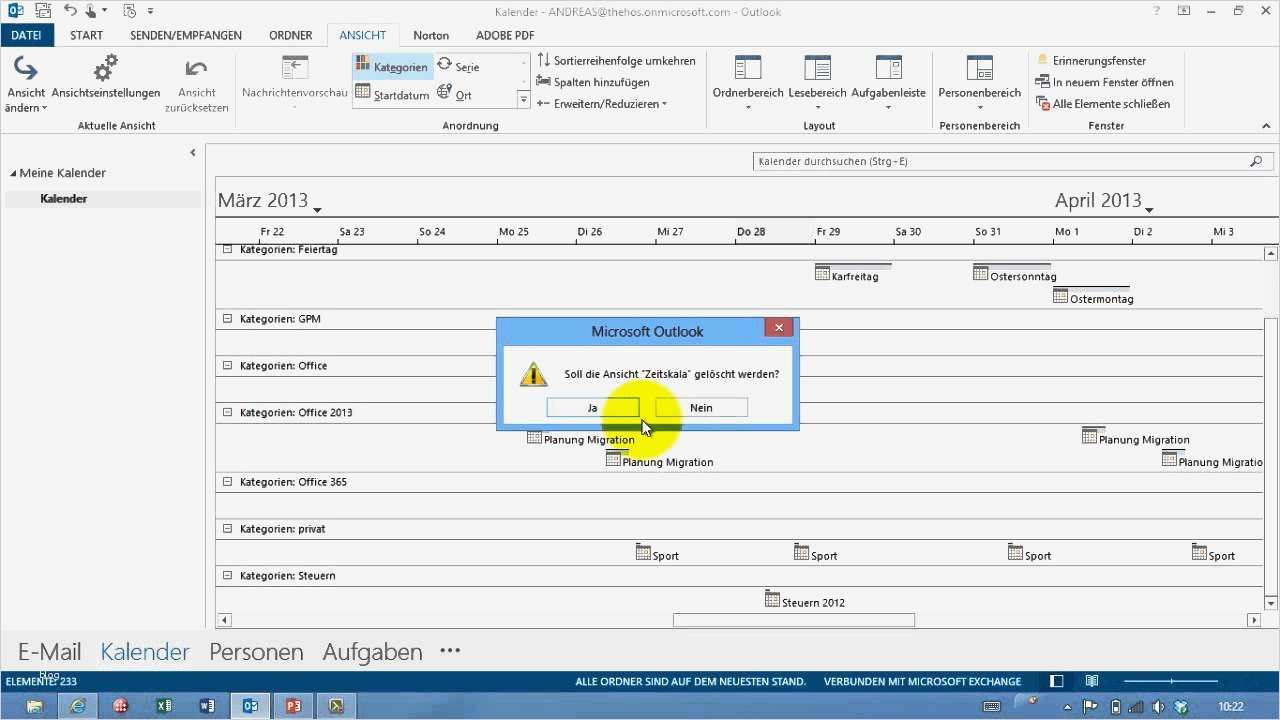The image size is (1280, 720).
Task: Open the DATEI menu
Action: click(x=27, y=34)
